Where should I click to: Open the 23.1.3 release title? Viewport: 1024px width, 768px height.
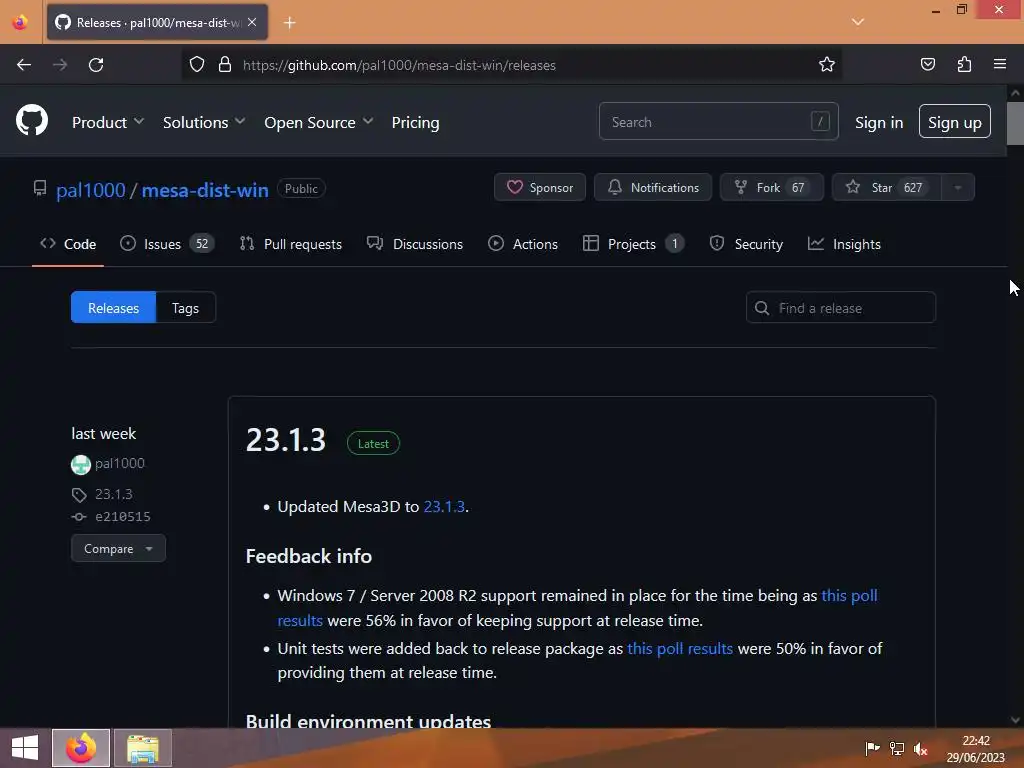(x=285, y=440)
